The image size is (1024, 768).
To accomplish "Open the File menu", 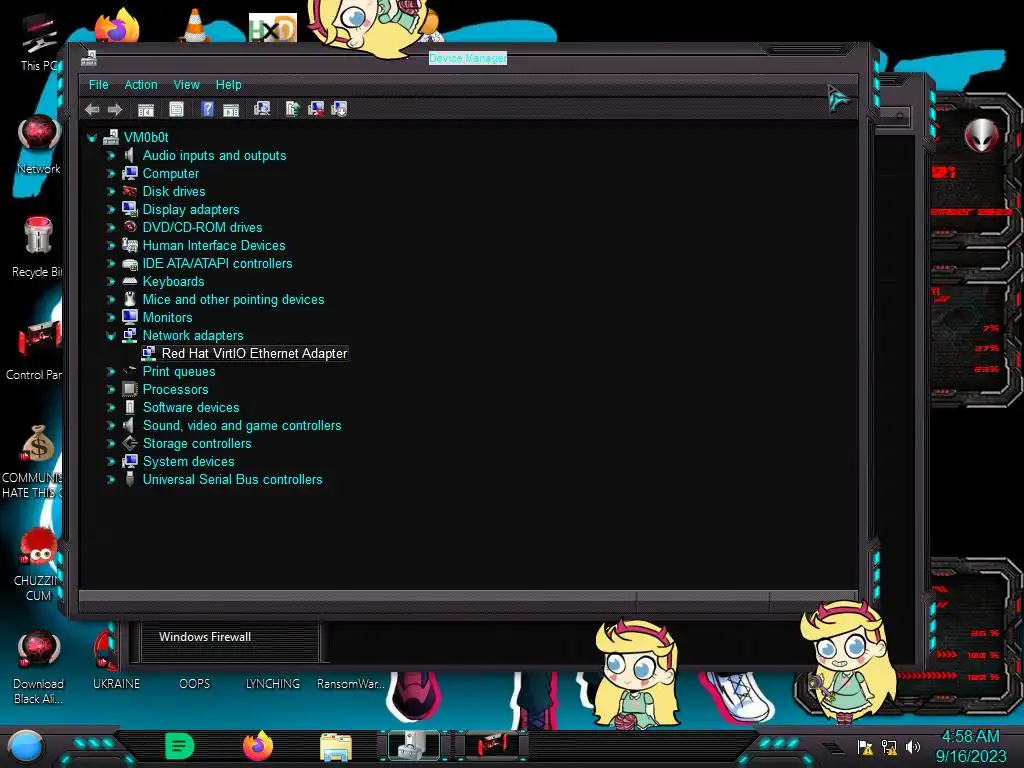I will 99,85.
